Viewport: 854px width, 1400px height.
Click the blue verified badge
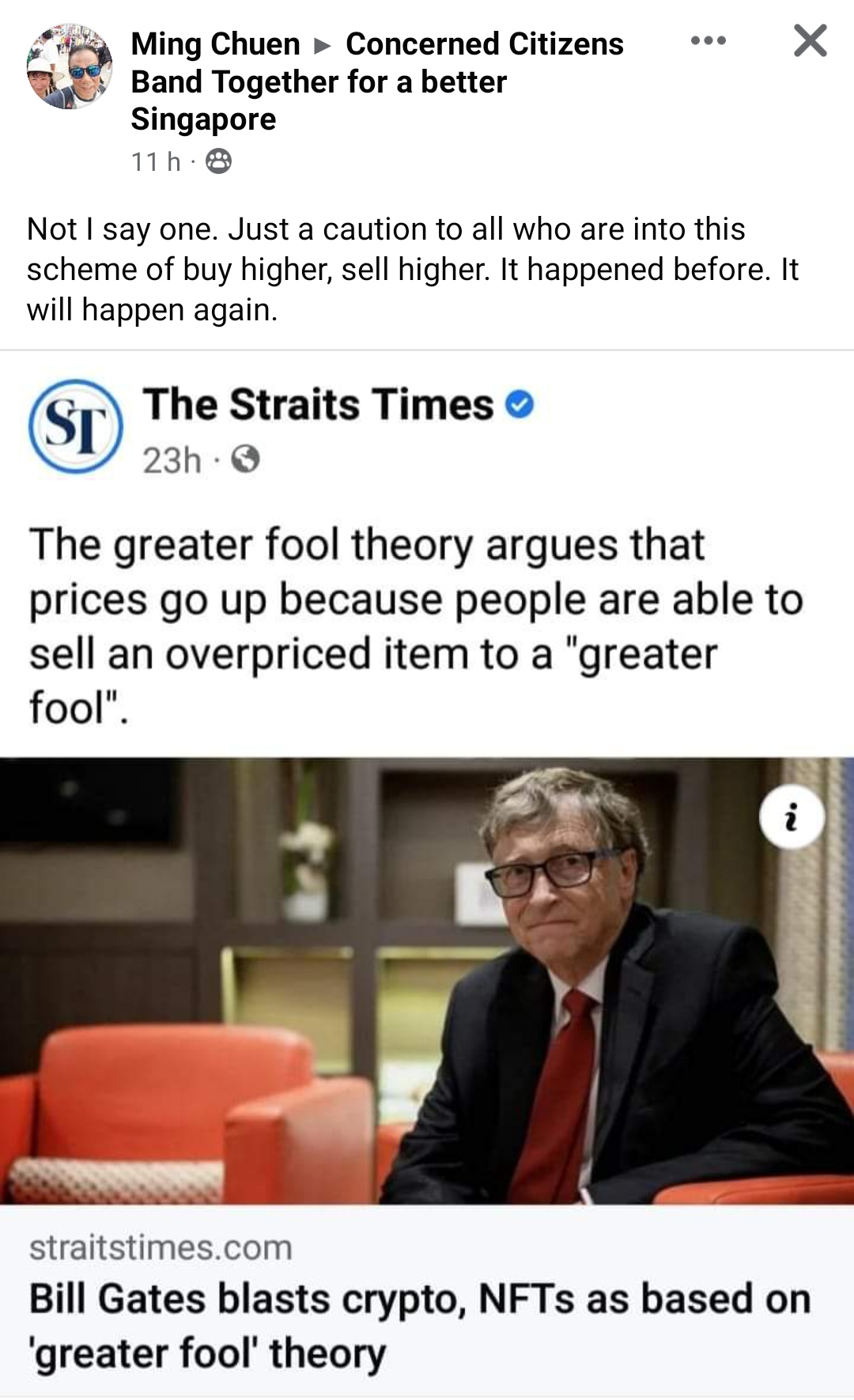point(520,404)
